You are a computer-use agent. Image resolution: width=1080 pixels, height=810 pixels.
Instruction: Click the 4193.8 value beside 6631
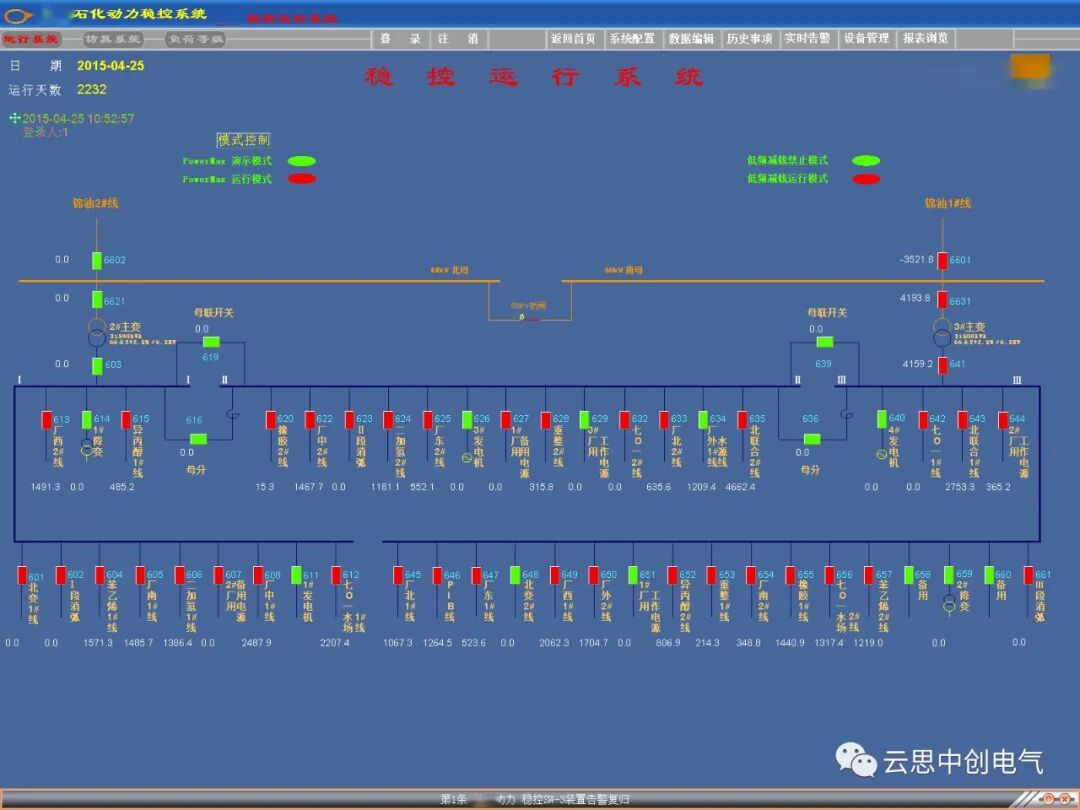[915, 298]
